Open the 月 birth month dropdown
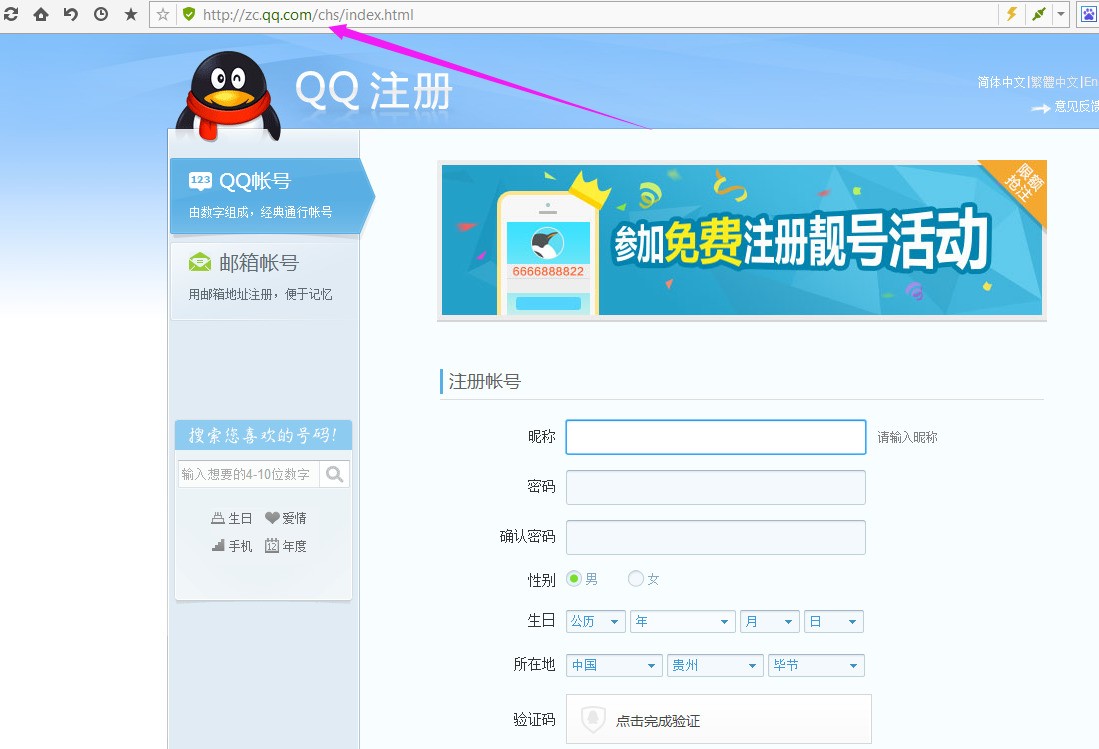 tap(770, 621)
